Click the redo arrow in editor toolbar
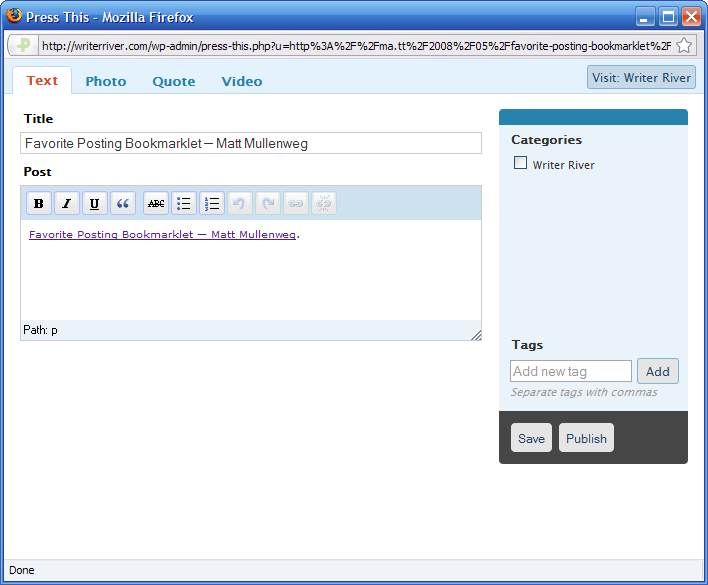The width and height of the screenshot is (708, 585). pos(268,203)
